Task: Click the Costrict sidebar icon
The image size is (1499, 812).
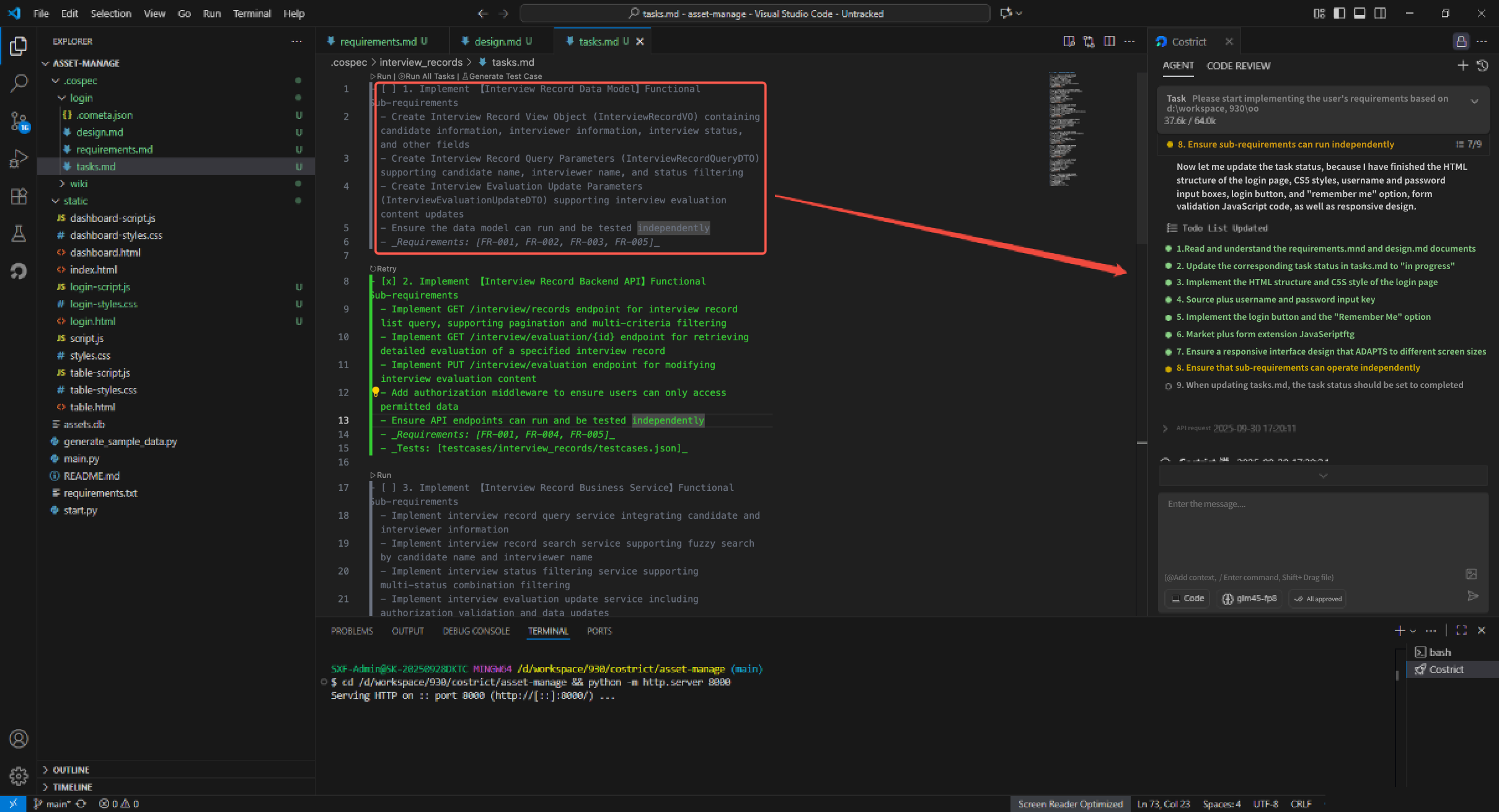Action: 19,271
